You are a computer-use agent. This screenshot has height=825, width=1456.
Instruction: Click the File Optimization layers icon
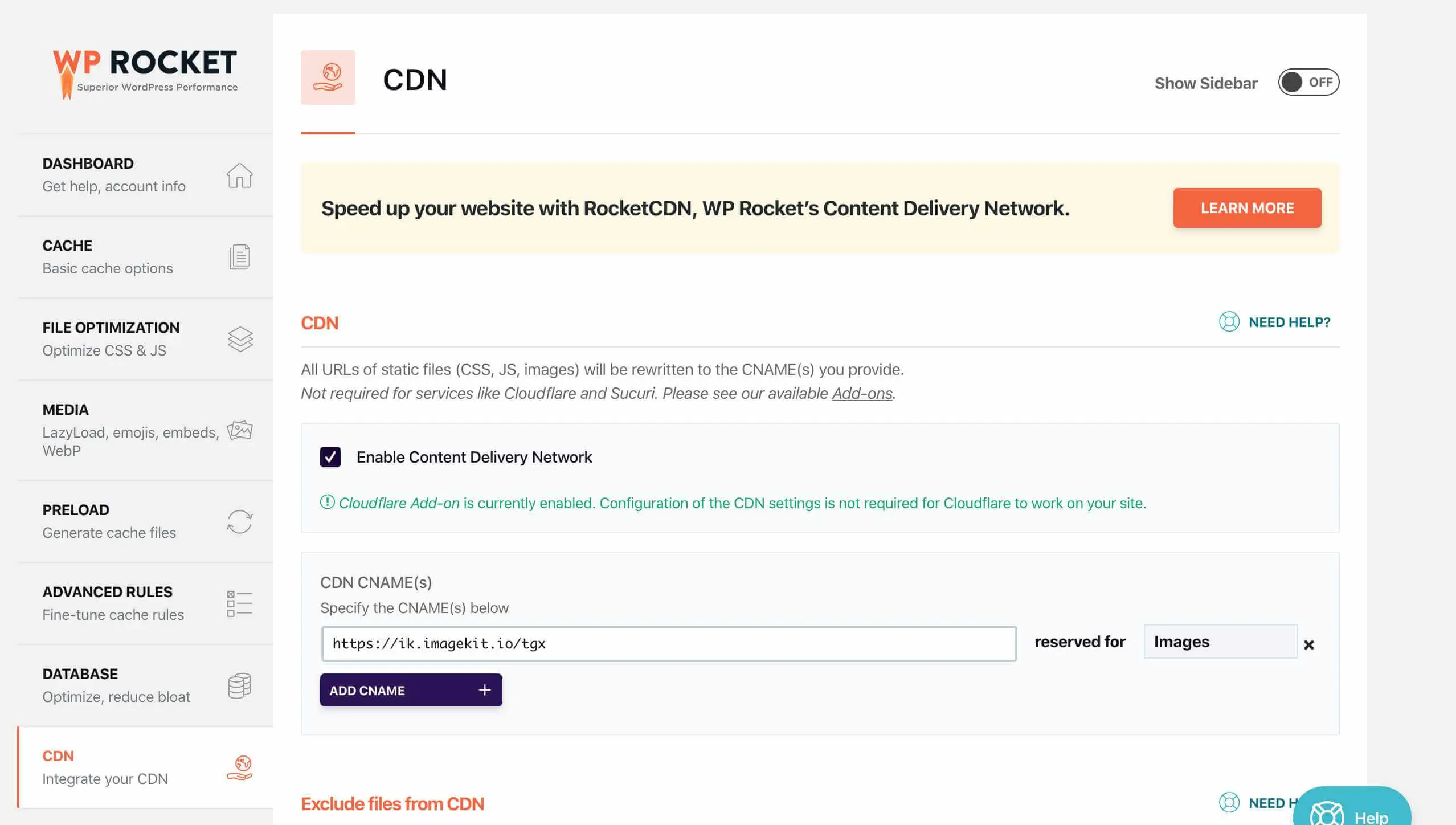pos(239,339)
